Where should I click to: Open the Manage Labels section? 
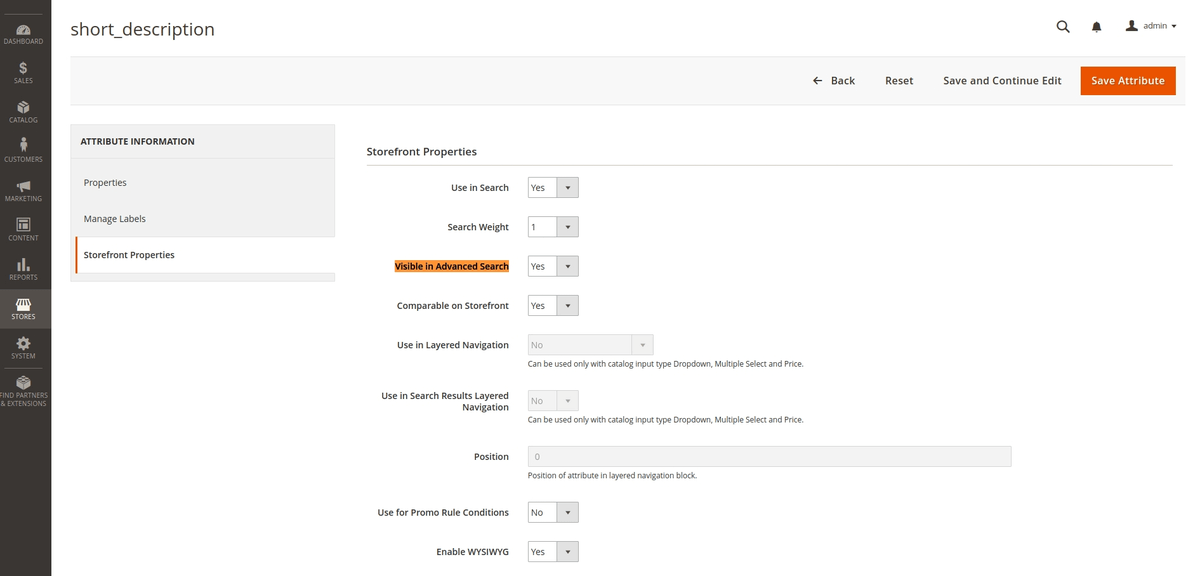[114, 218]
